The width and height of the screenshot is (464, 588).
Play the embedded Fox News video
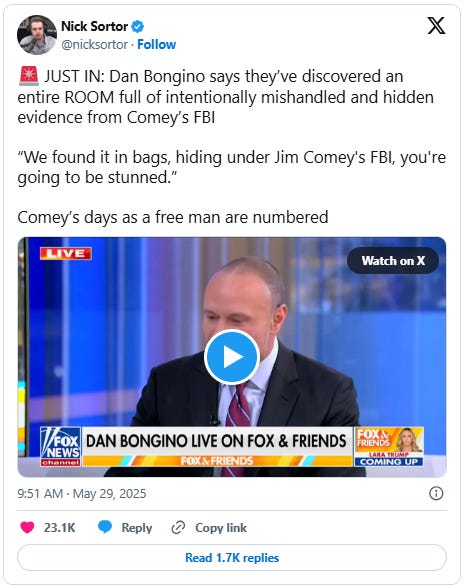(232, 357)
